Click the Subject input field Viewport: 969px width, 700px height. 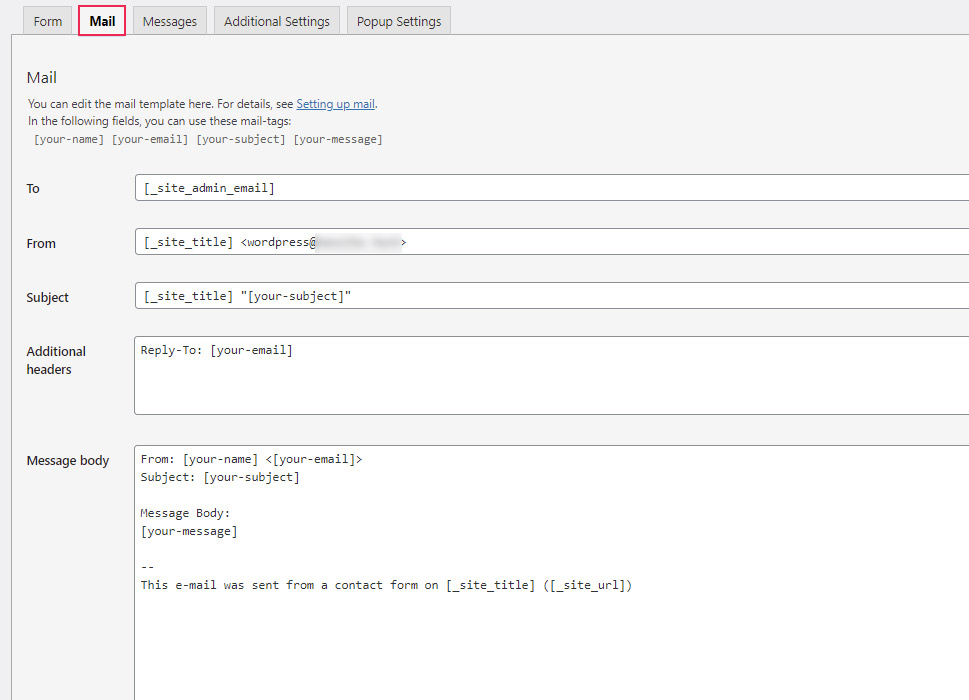point(550,296)
